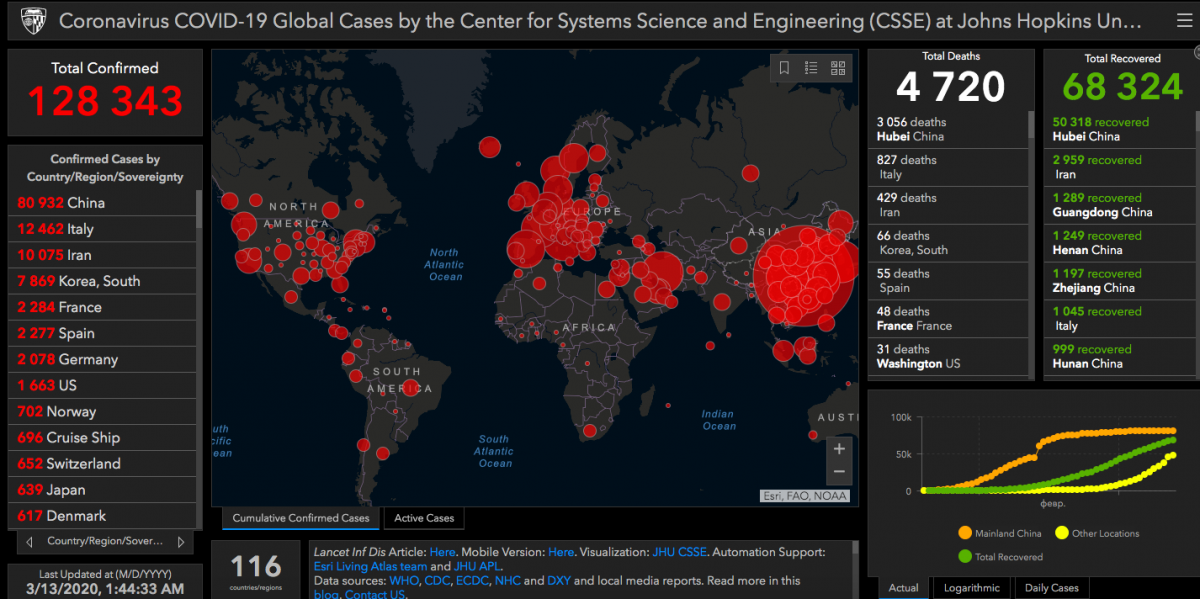Viewport: 1200px width, 599px height.
Task: Click '3 056 deaths Hubei China' entry
Action: (x=947, y=129)
